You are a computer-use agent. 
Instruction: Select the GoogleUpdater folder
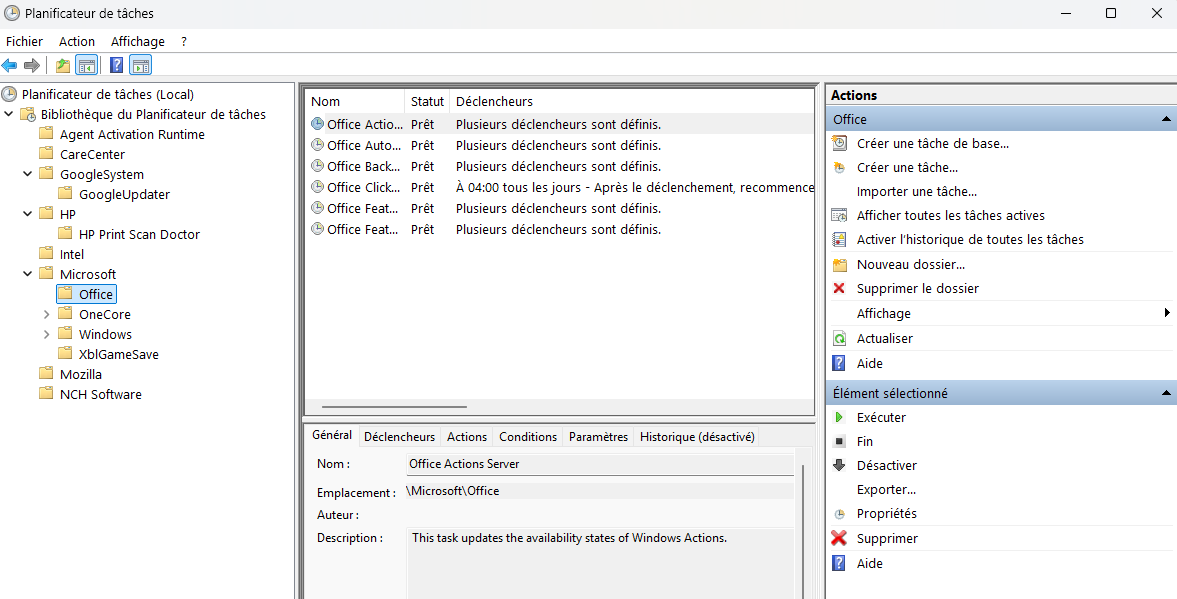(125, 194)
